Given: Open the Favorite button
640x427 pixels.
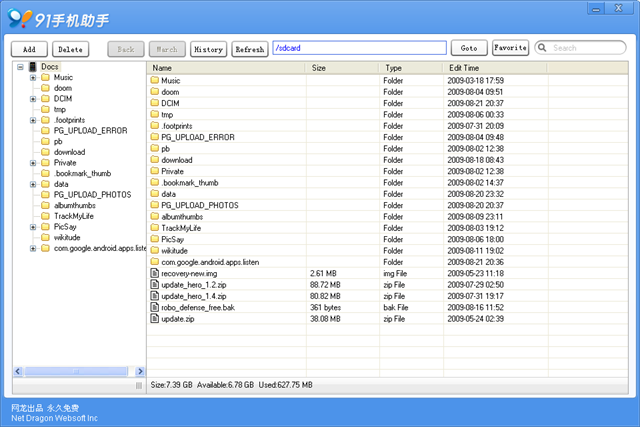Looking at the screenshot, I should click(x=510, y=48).
